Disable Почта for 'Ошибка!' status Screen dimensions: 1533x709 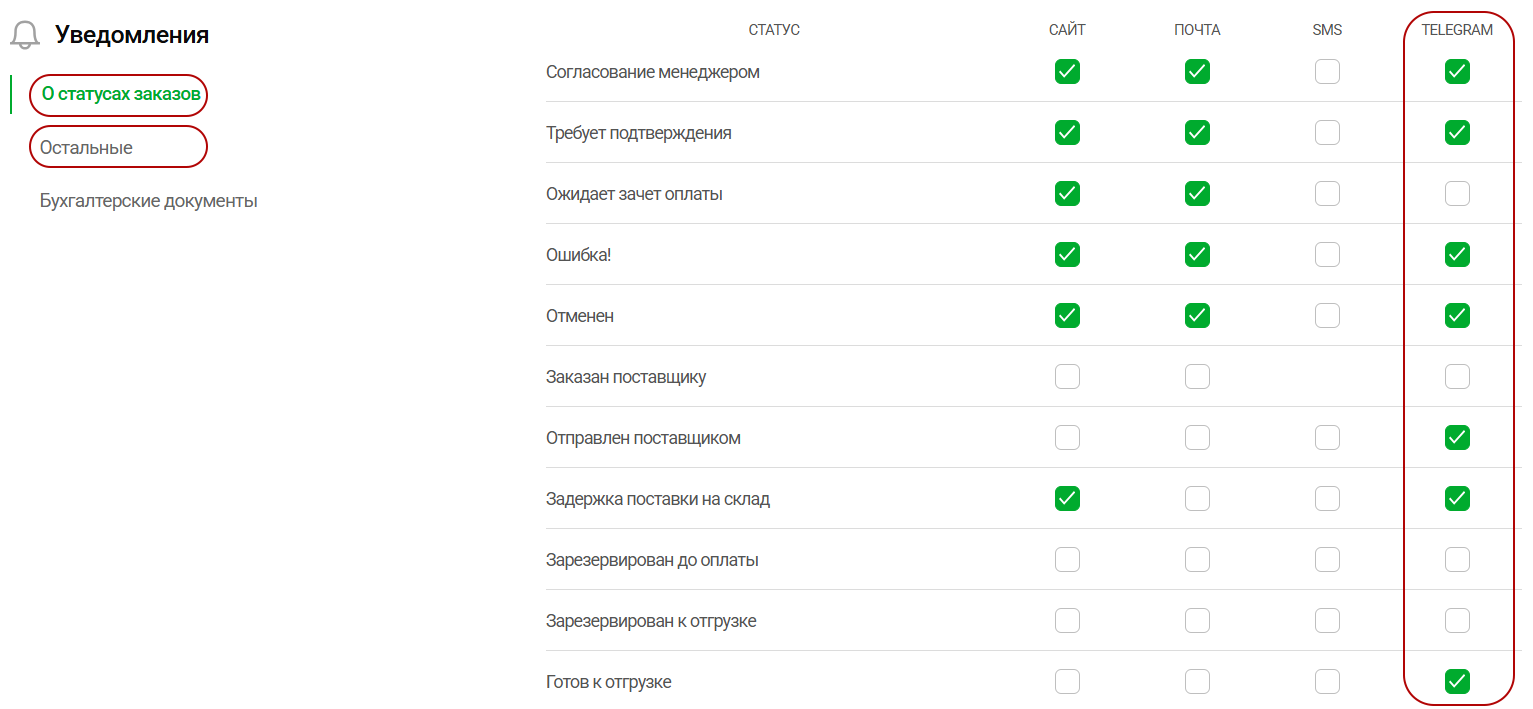point(1197,255)
